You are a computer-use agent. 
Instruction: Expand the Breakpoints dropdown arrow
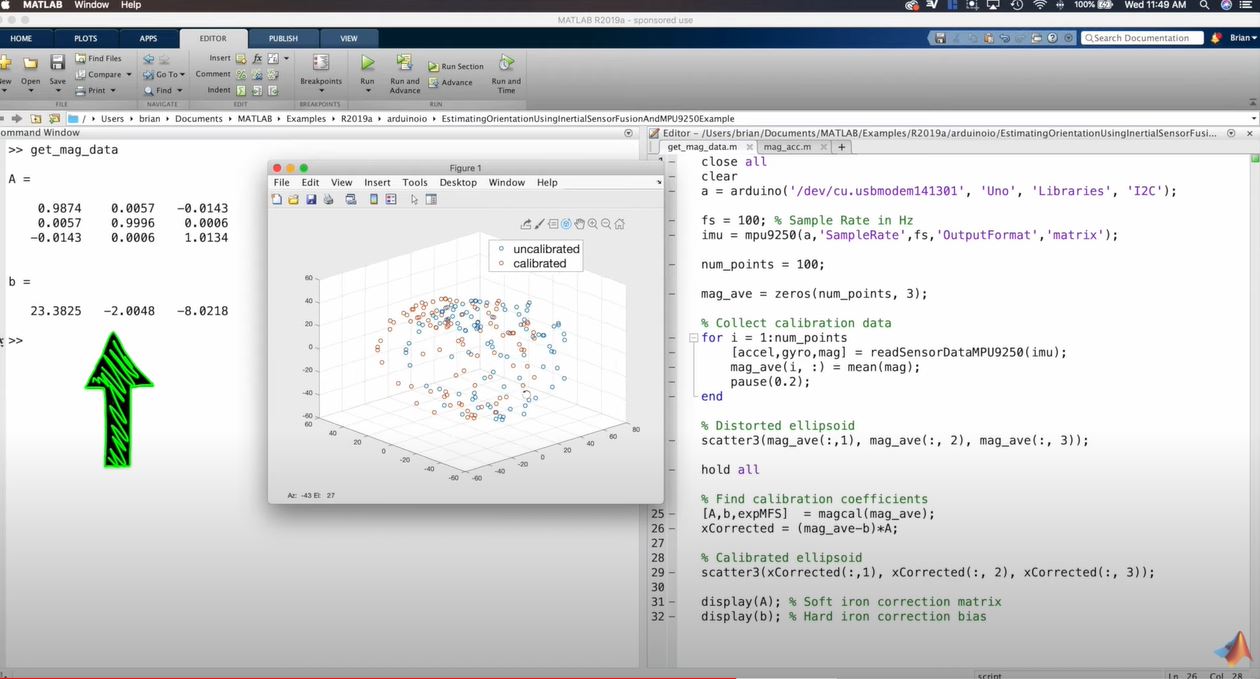click(321, 91)
